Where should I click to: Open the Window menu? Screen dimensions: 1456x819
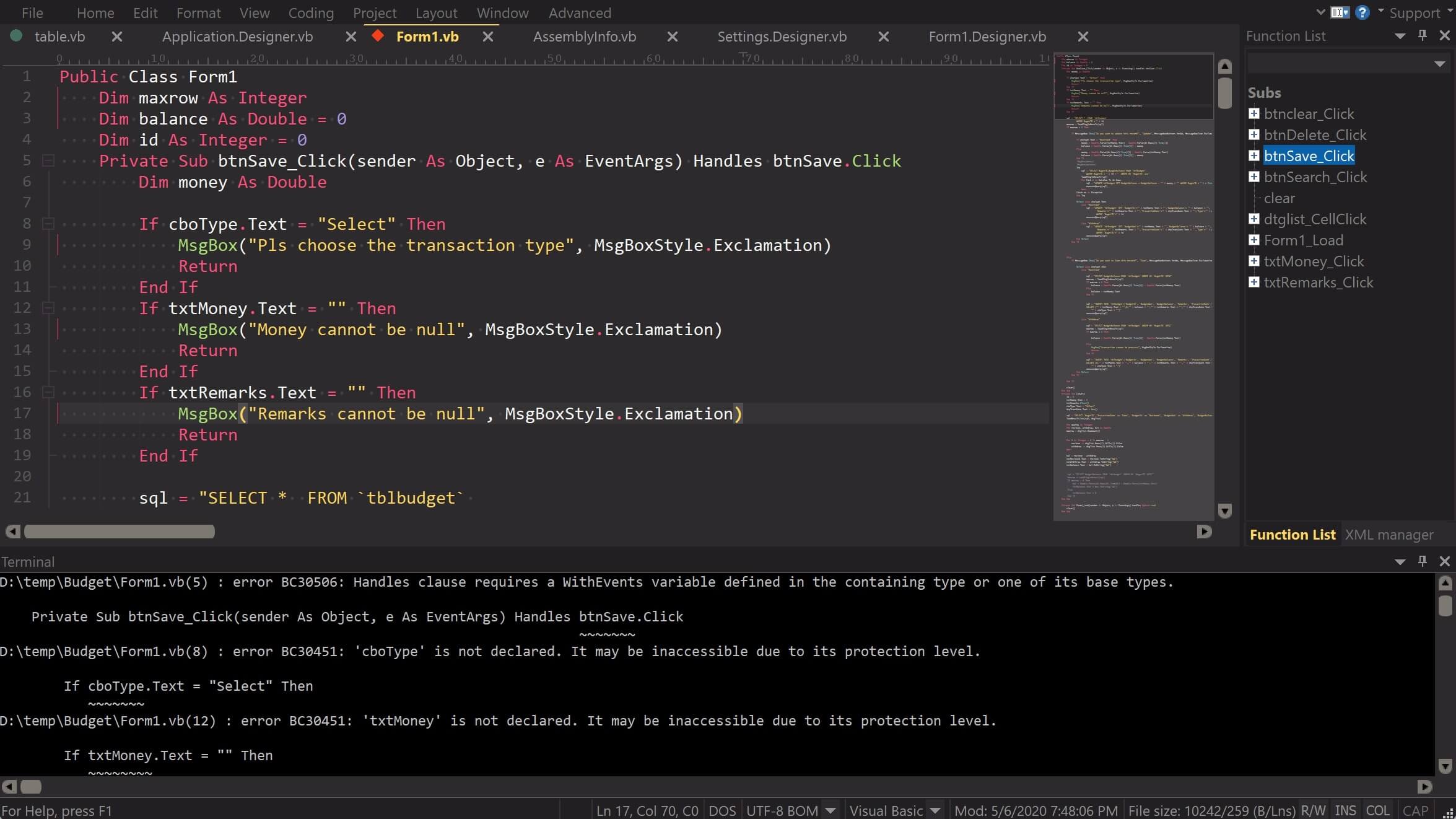pos(502,12)
